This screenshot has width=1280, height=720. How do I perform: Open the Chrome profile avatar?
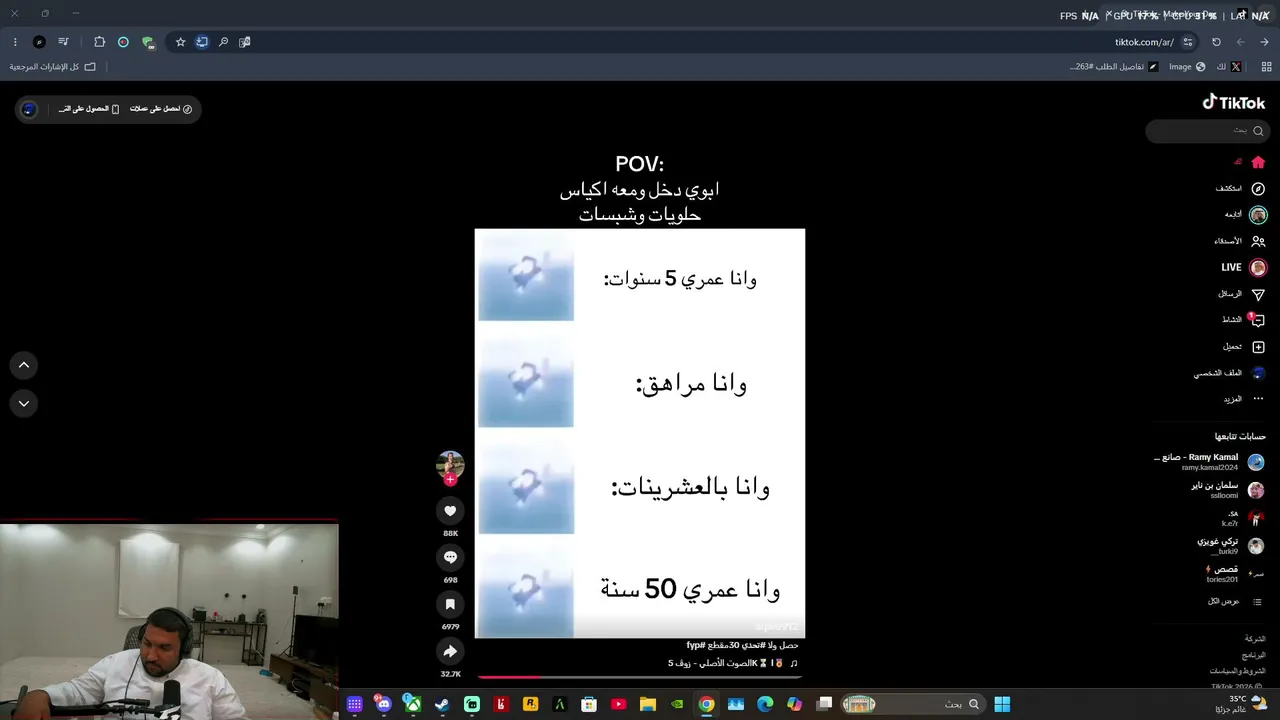pyautogui.click(x=39, y=42)
